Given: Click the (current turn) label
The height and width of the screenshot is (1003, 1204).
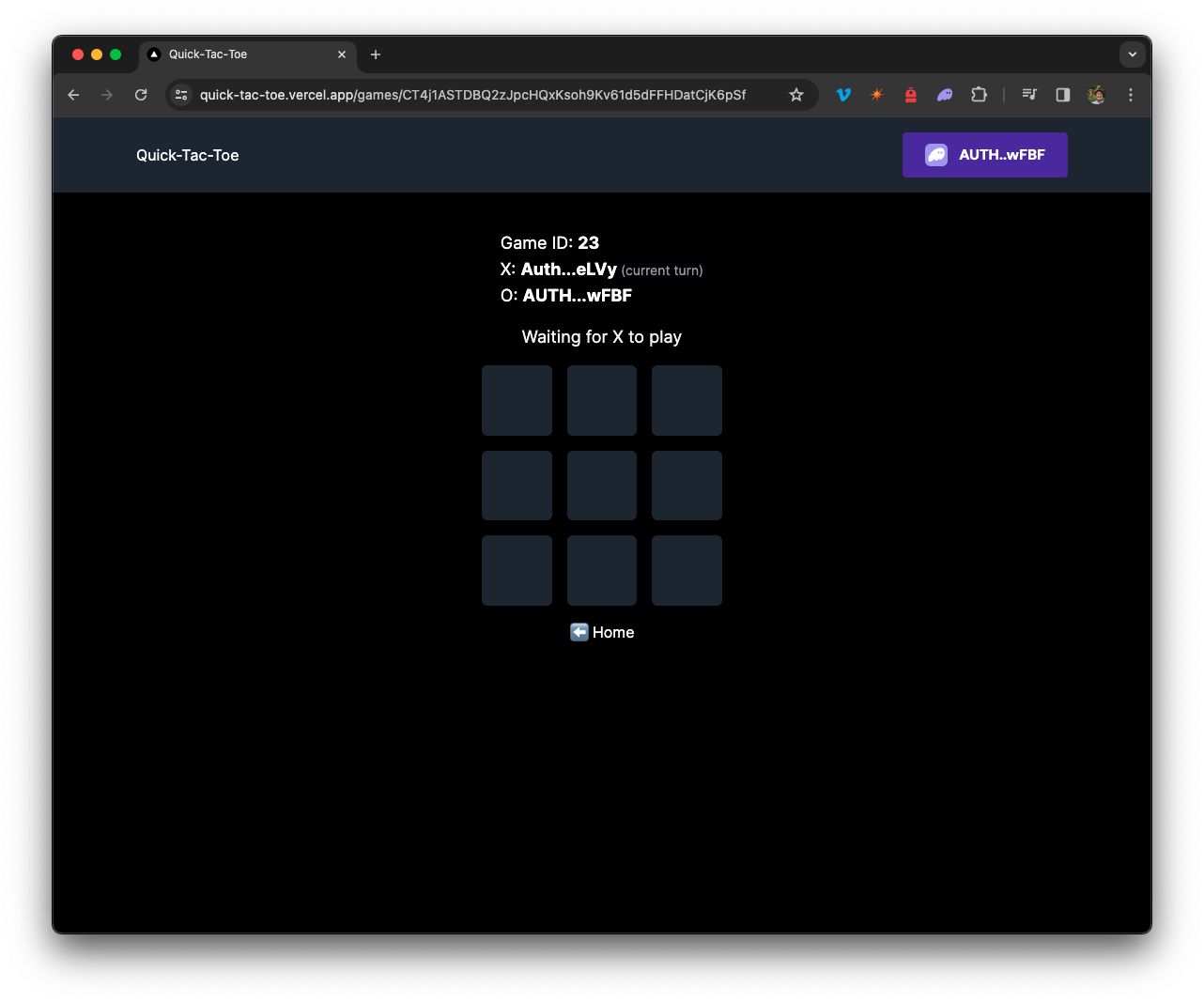Looking at the screenshot, I should [662, 270].
